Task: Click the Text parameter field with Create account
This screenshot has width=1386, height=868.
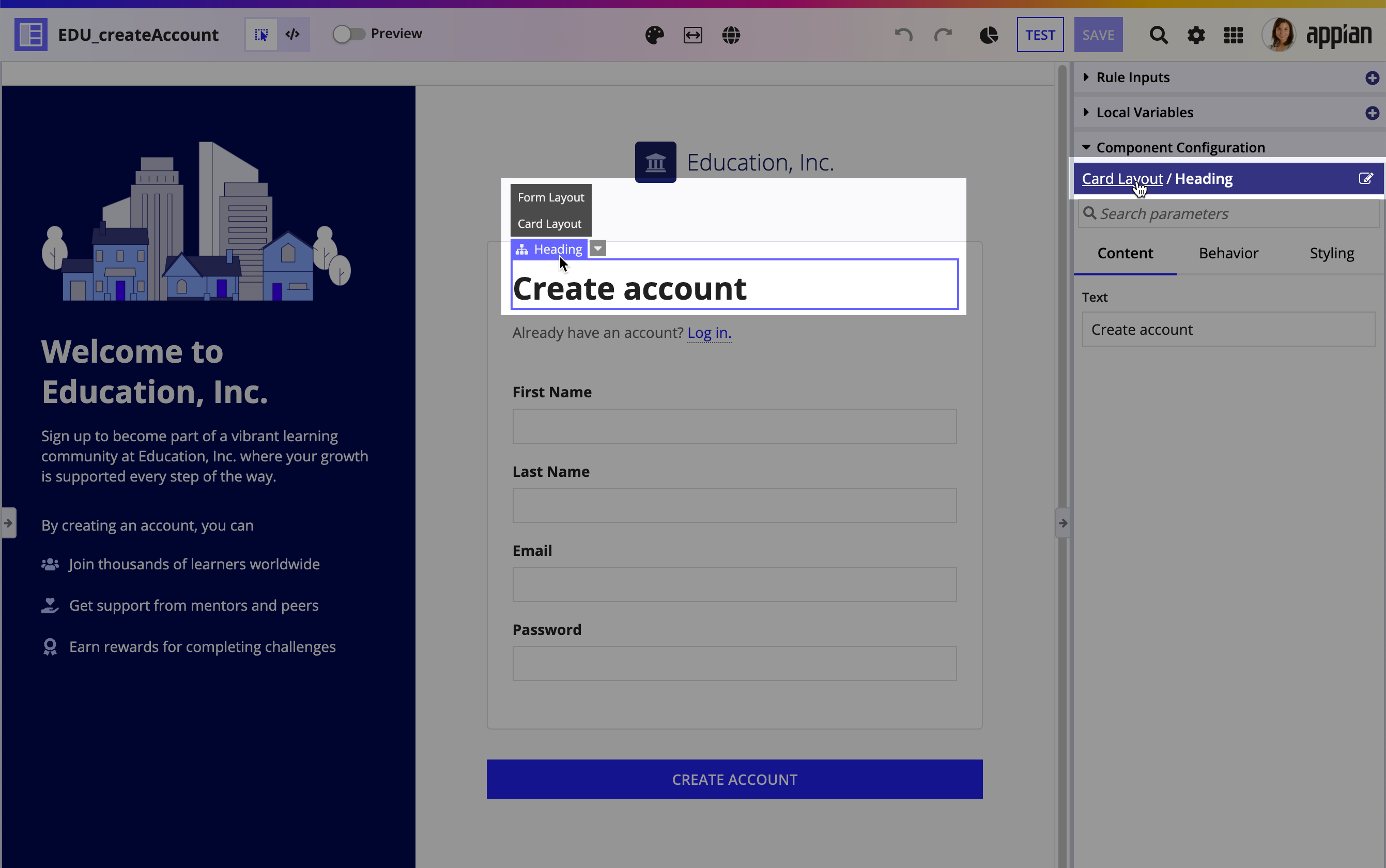Action: [1228, 330]
